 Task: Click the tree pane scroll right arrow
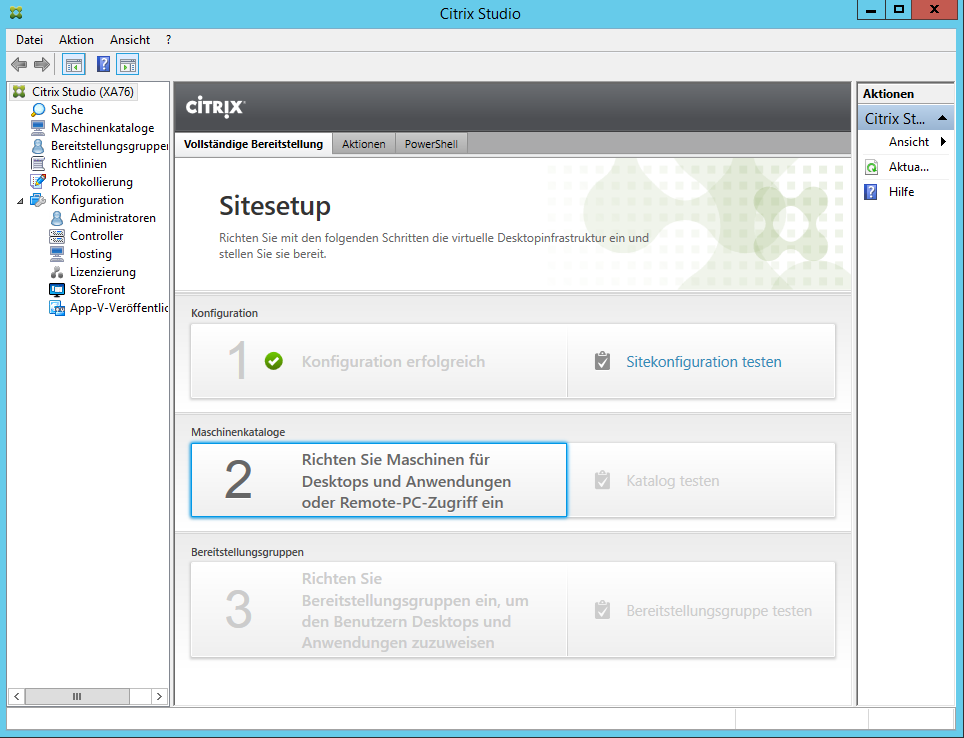coord(159,696)
